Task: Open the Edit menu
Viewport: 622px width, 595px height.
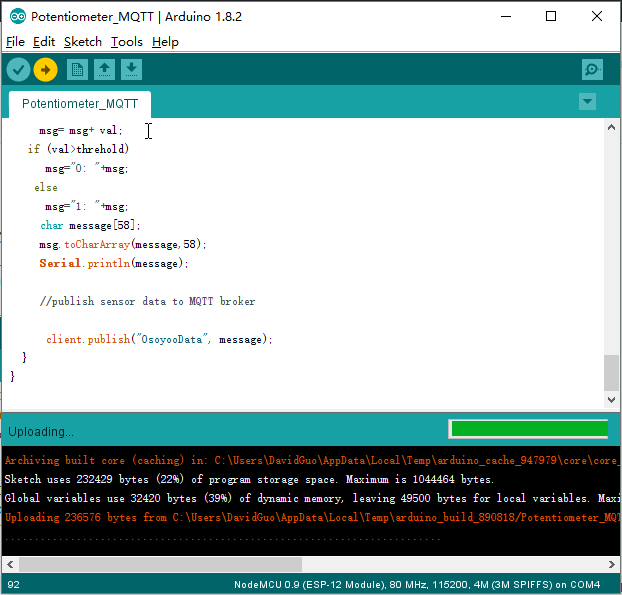Action: (x=44, y=42)
